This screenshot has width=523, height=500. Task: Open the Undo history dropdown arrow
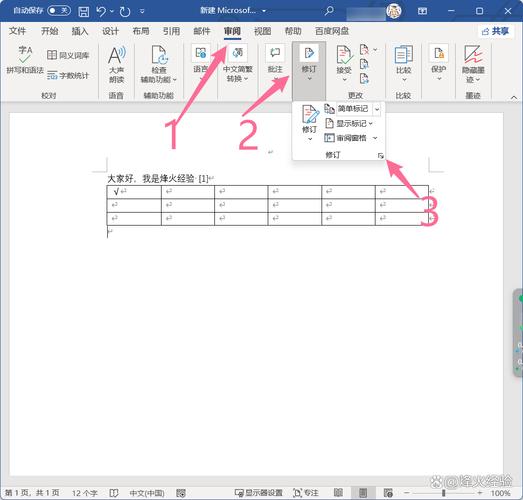(x=112, y=12)
